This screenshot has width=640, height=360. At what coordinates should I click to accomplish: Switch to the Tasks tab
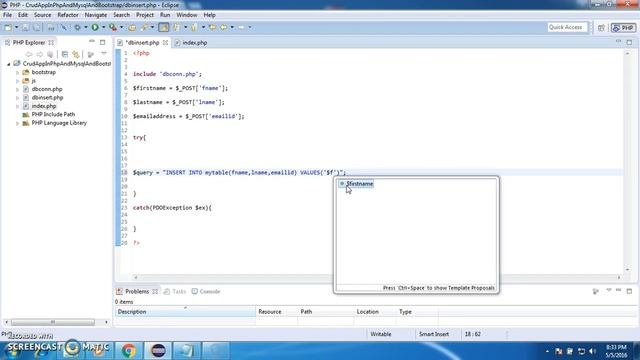click(175, 291)
